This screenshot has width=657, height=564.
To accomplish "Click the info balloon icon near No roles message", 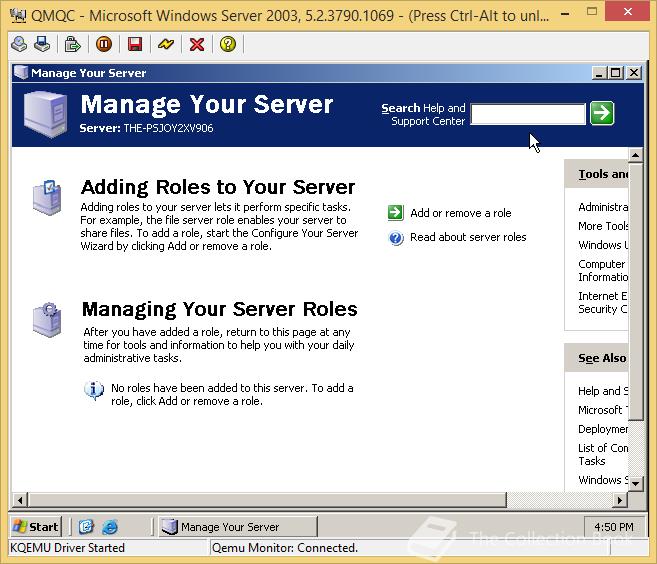I will 94,391.
